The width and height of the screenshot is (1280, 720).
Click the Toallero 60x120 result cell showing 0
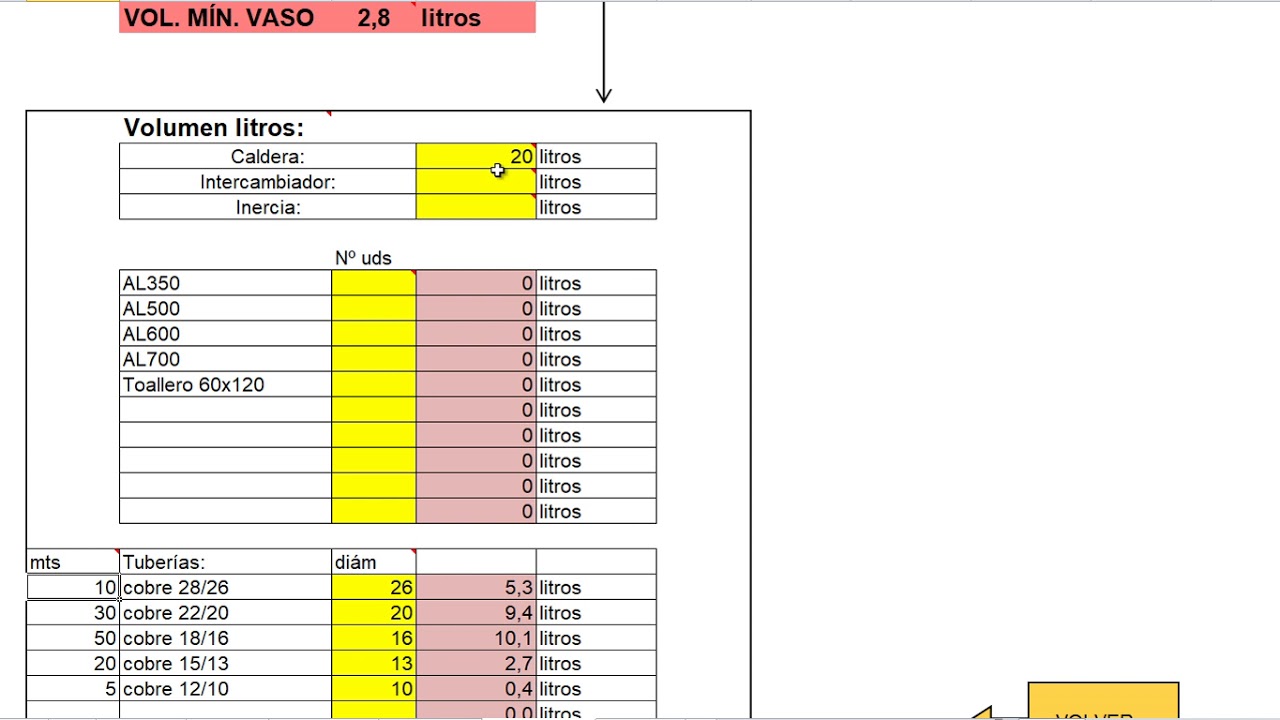click(x=476, y=385)
